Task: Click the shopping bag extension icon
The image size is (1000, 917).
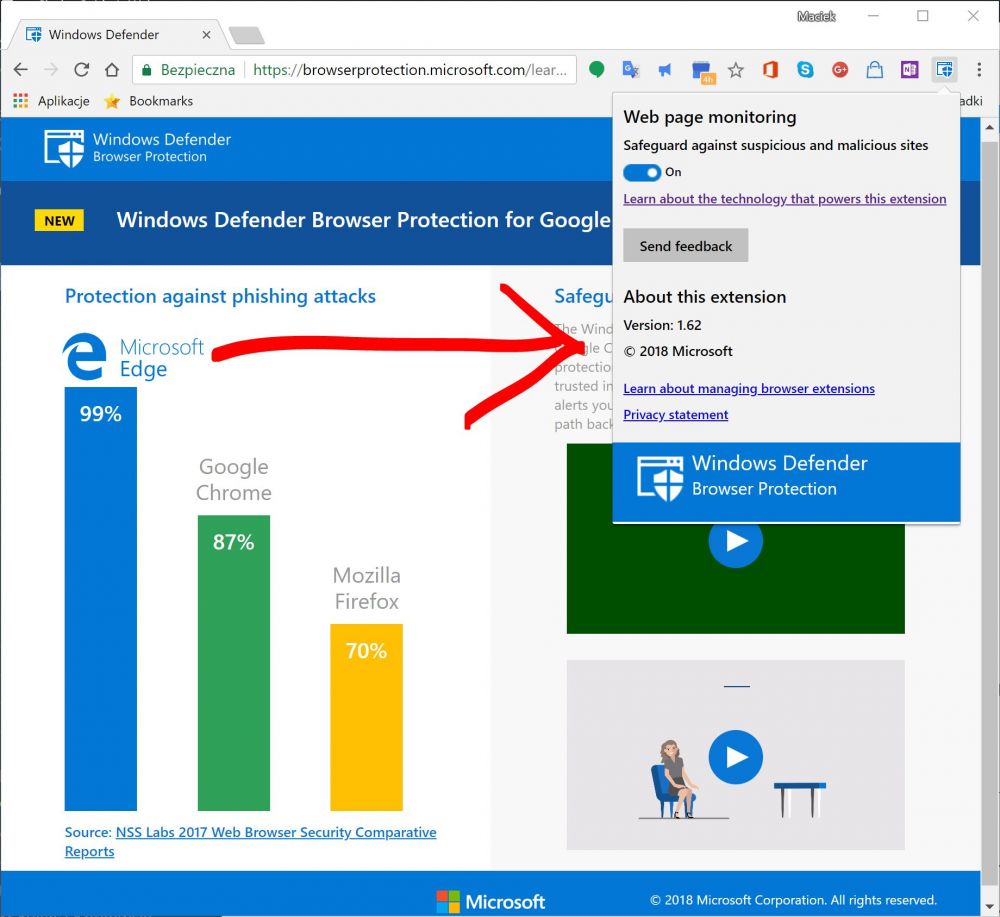Action: click(x=874, y=69)
